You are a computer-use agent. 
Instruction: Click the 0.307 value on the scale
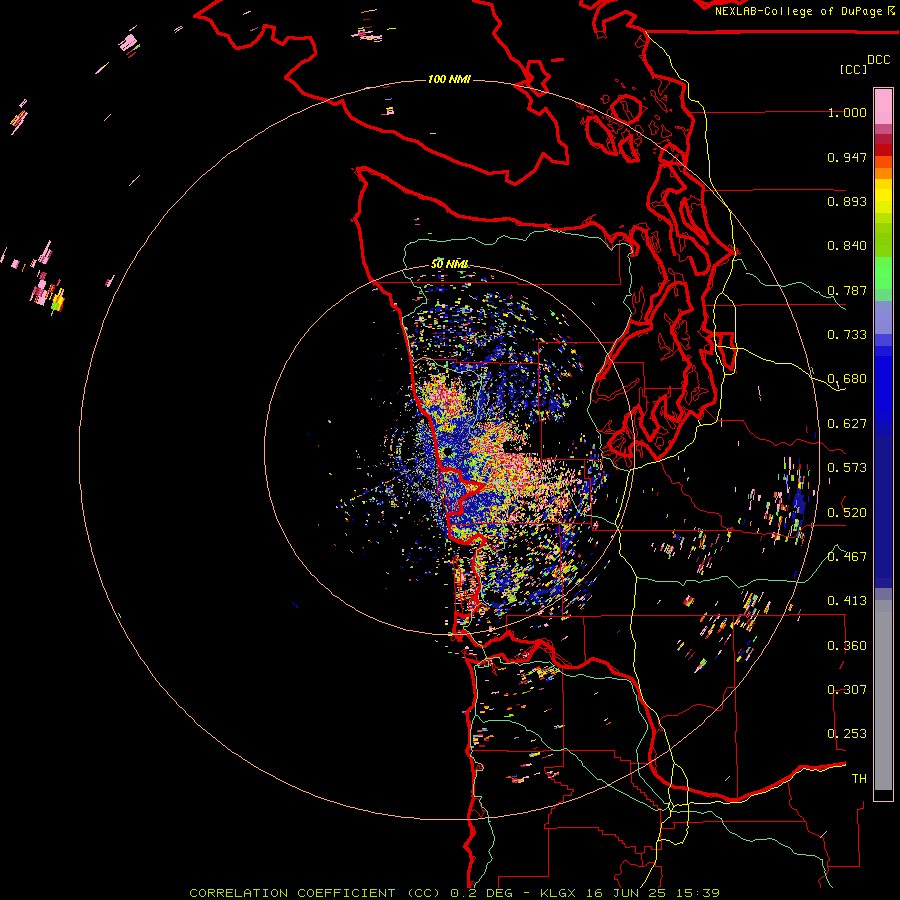click(x=847, y=690)
